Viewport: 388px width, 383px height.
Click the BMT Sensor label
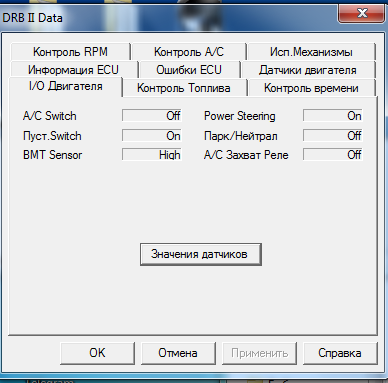[52, 155]
